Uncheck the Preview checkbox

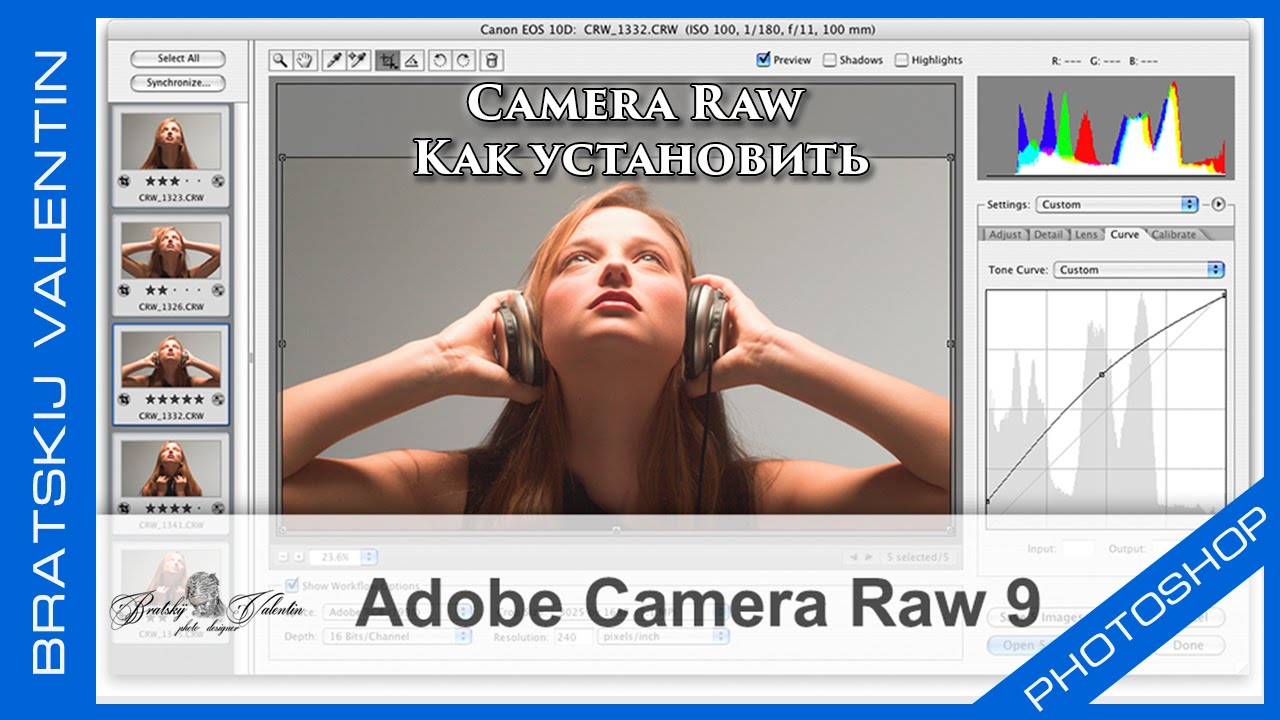pyautogui.click(x=764, y=60)
